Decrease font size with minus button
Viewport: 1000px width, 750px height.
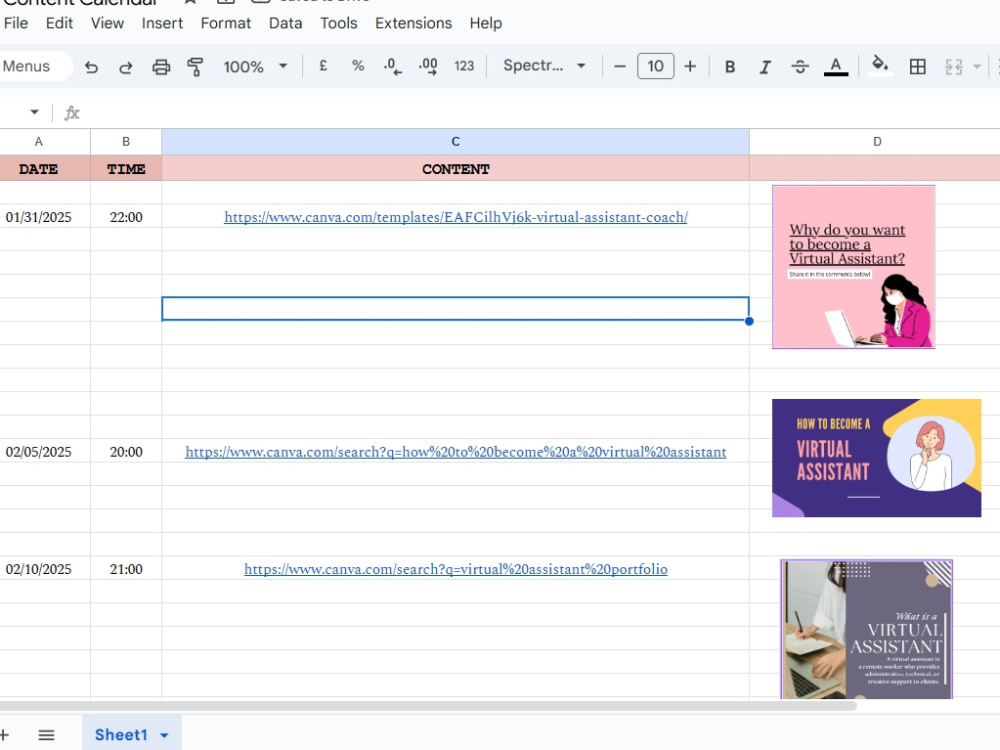point(619,66)
